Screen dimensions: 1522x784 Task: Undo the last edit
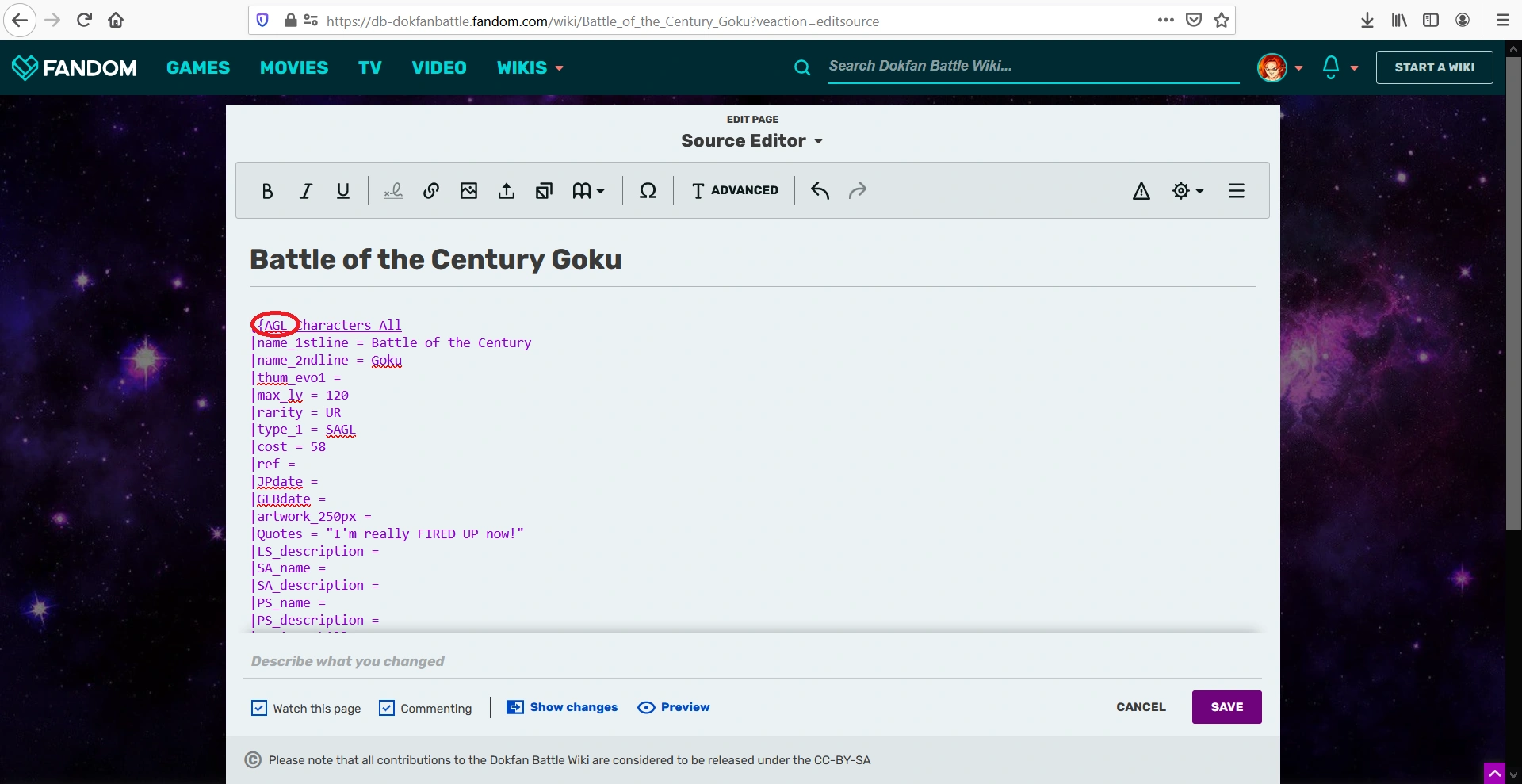[820, 191]
